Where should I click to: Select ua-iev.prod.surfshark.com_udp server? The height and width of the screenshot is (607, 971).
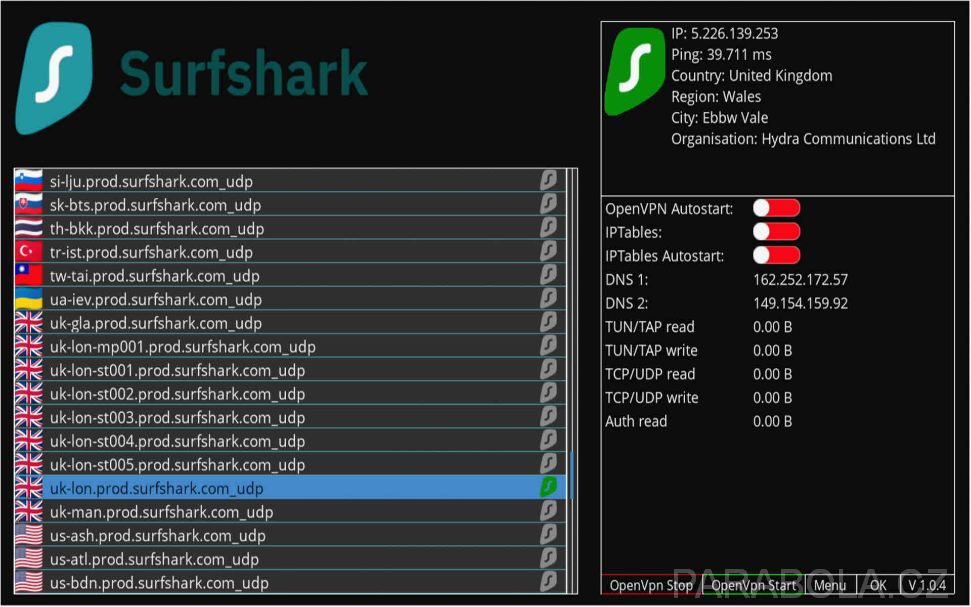click(x=290, y=299)
